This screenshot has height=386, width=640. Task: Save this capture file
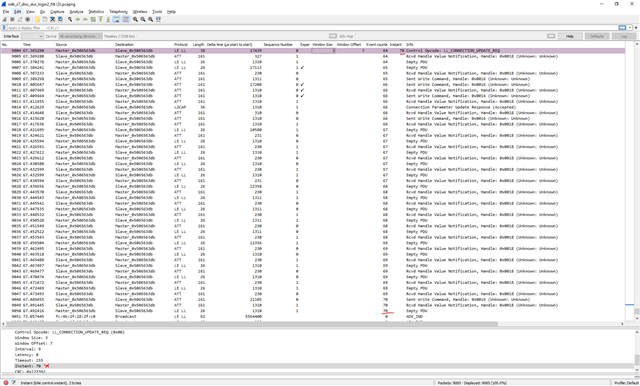pos(45,19)
